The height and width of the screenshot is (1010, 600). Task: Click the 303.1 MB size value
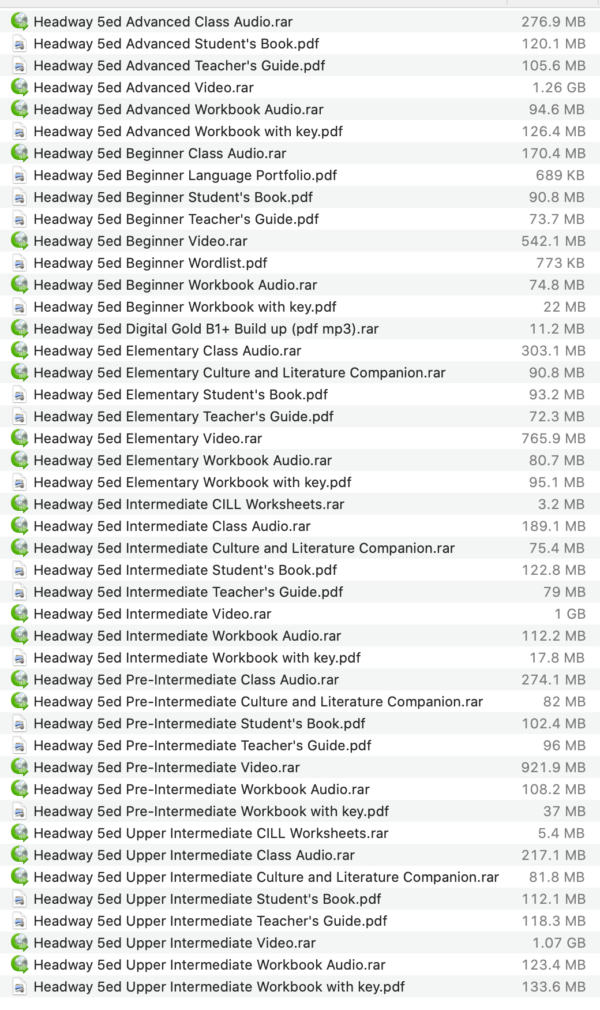[x=554, y=350]
